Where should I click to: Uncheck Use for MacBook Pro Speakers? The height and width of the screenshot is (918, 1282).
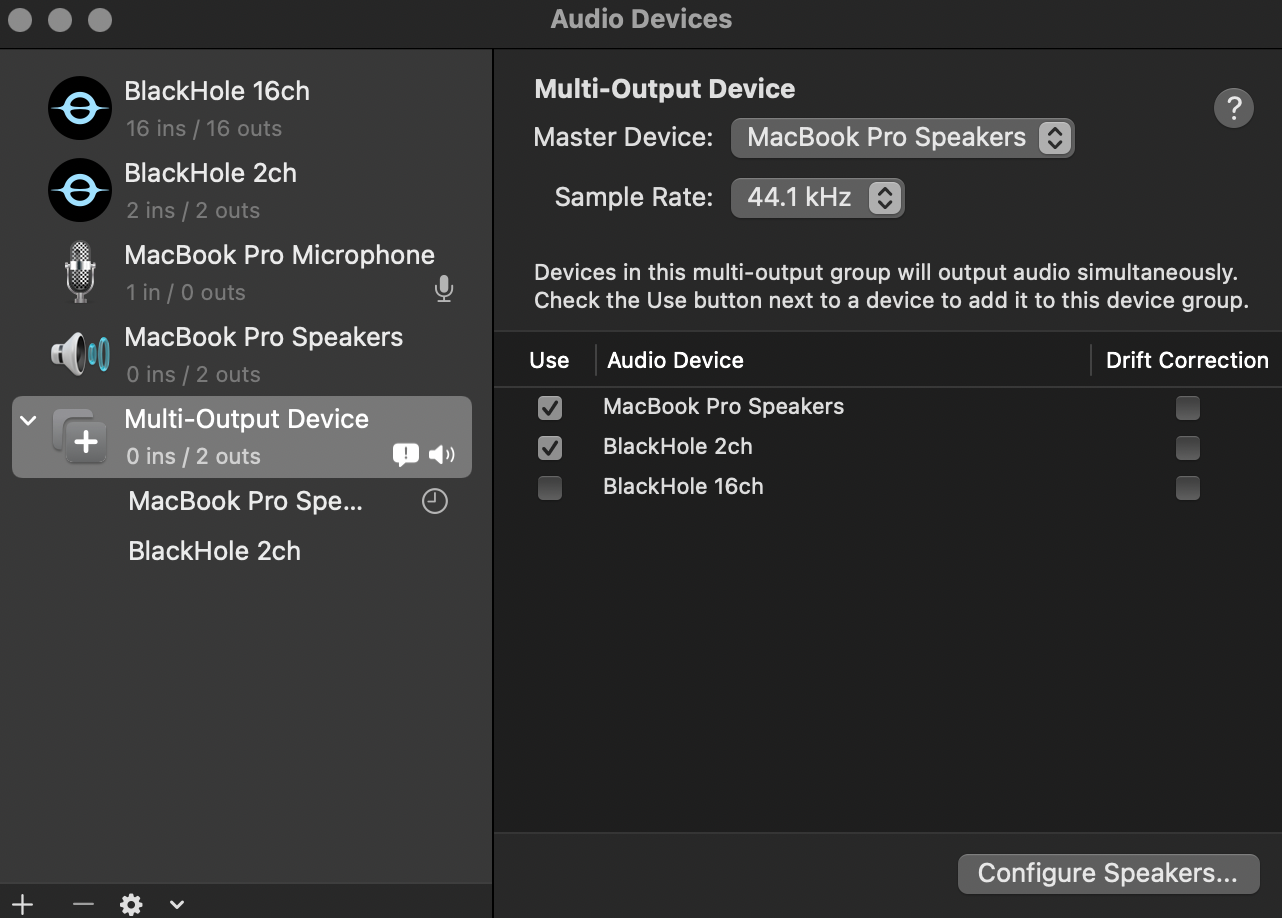549,408
